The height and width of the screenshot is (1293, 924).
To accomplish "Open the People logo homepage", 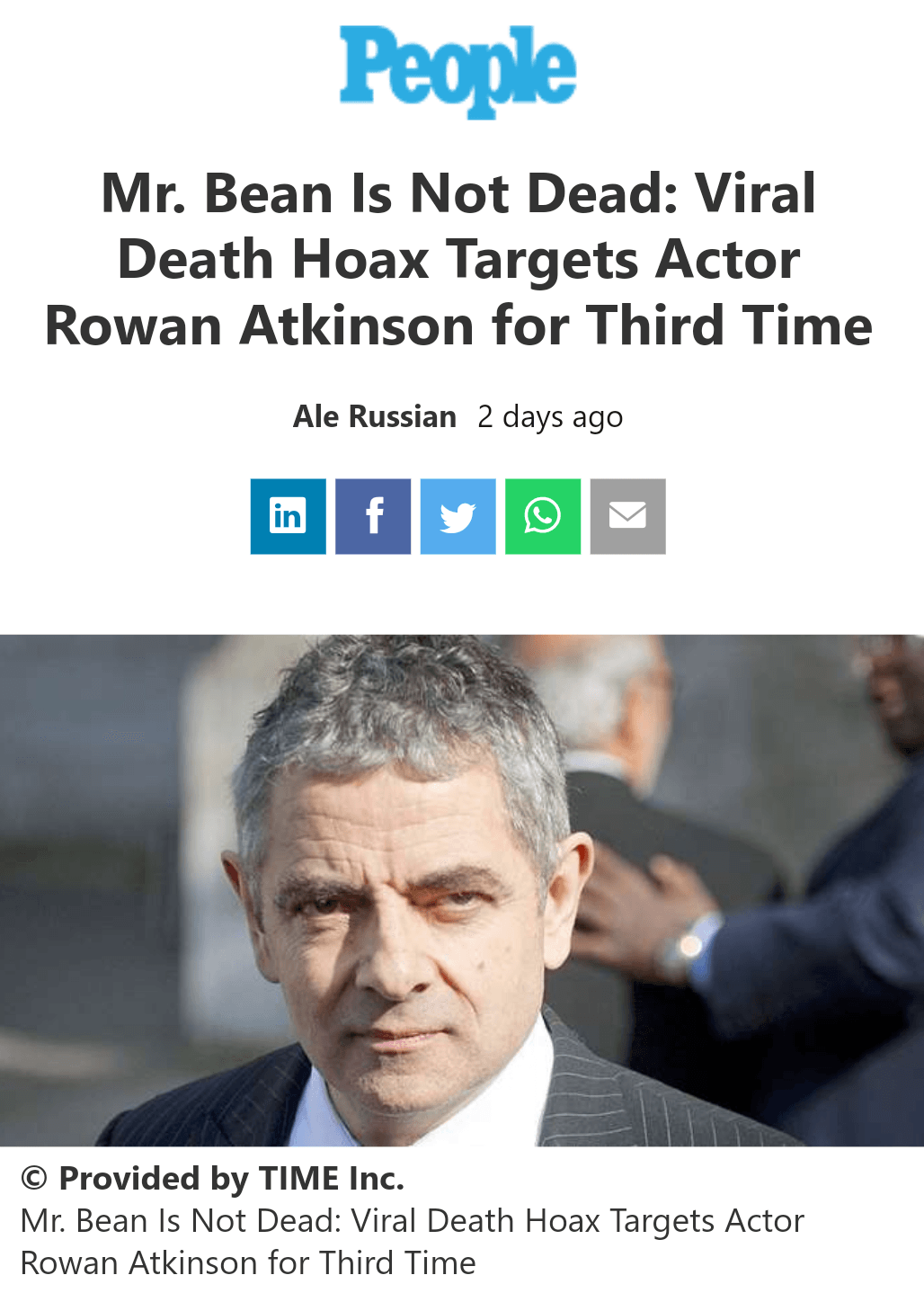I will tap(458, 72).
